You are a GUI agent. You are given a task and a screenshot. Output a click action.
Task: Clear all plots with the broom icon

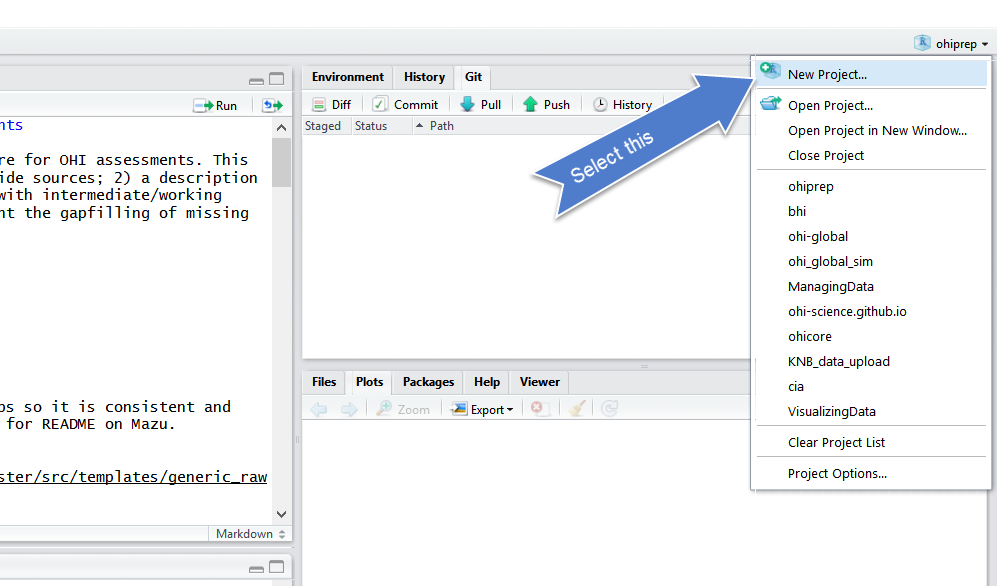pos(577,409)
